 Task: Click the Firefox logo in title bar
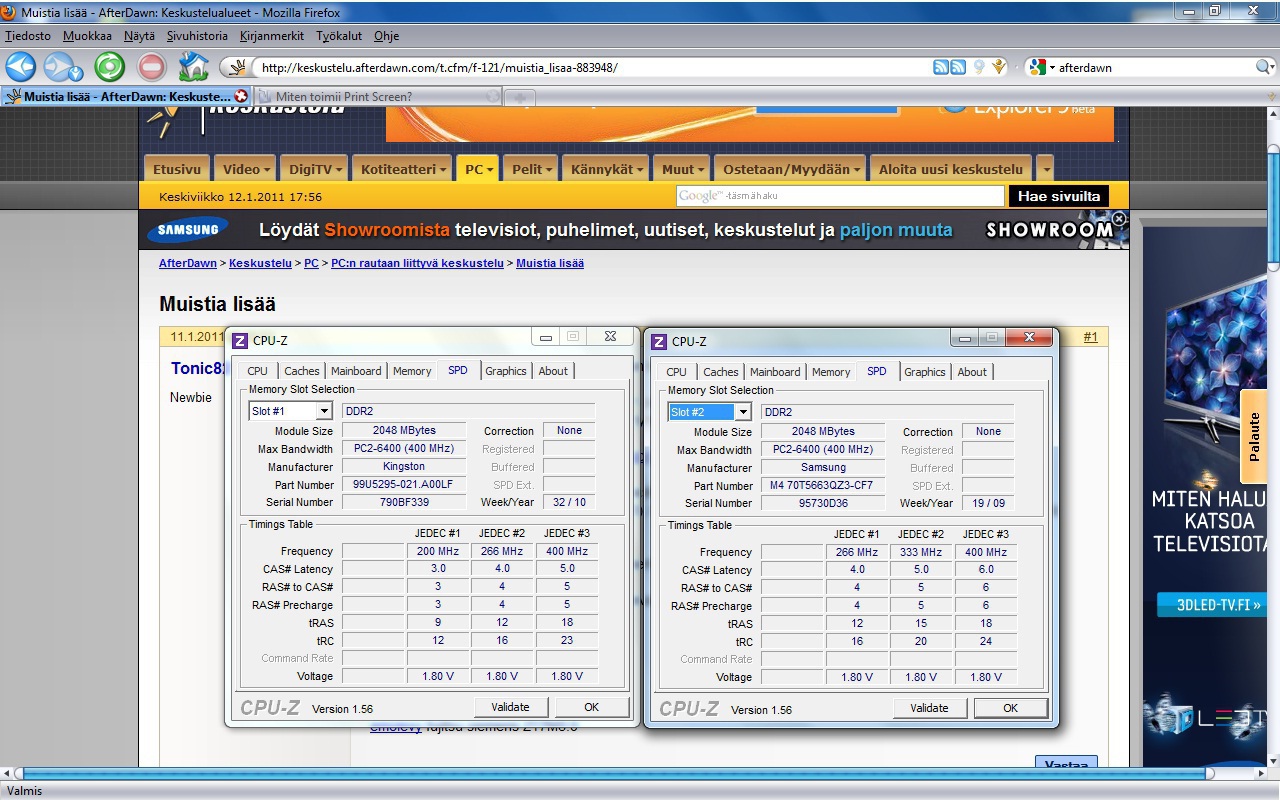click(10, 13)
